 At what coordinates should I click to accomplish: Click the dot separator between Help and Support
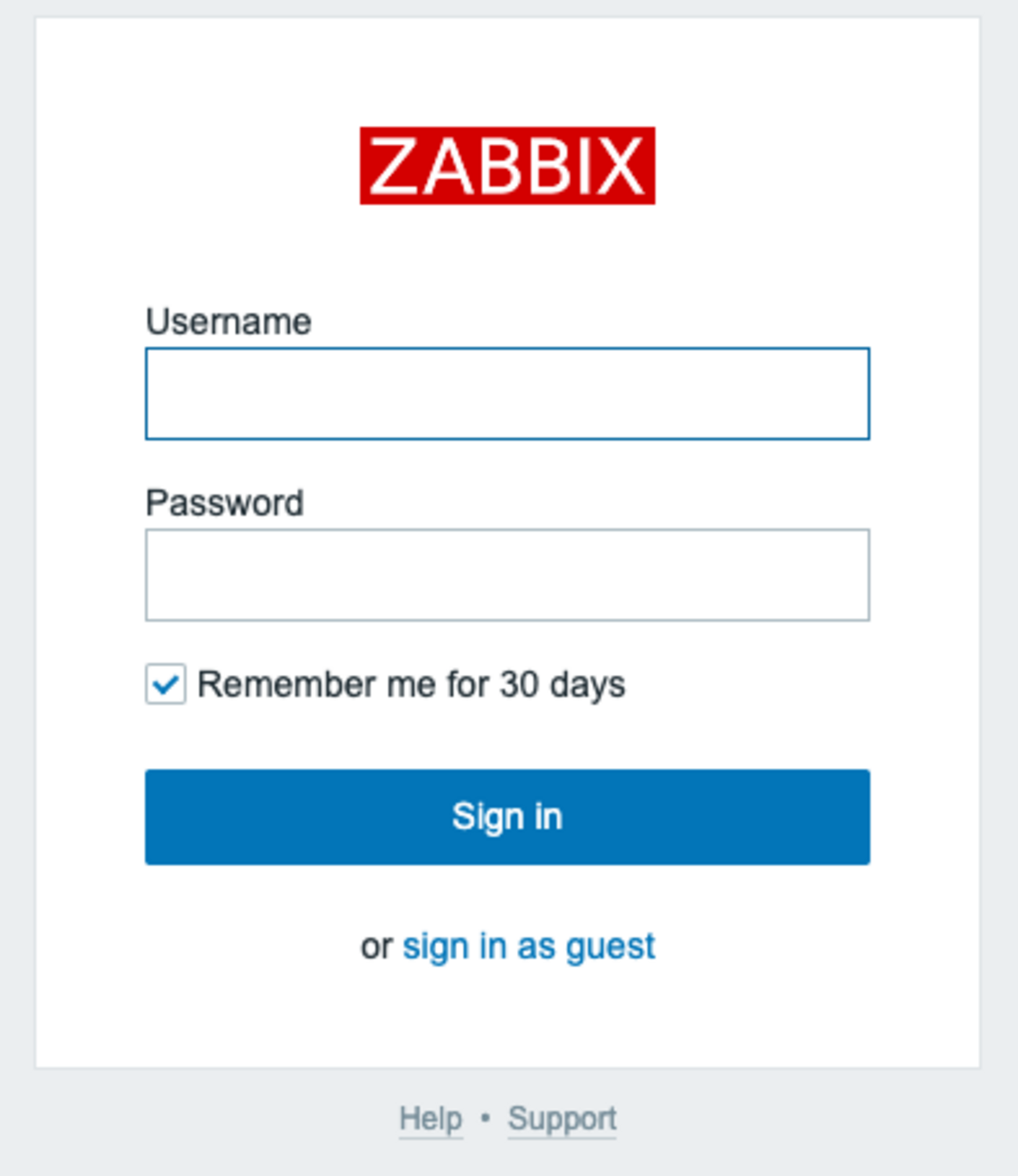coord(486,1118)
